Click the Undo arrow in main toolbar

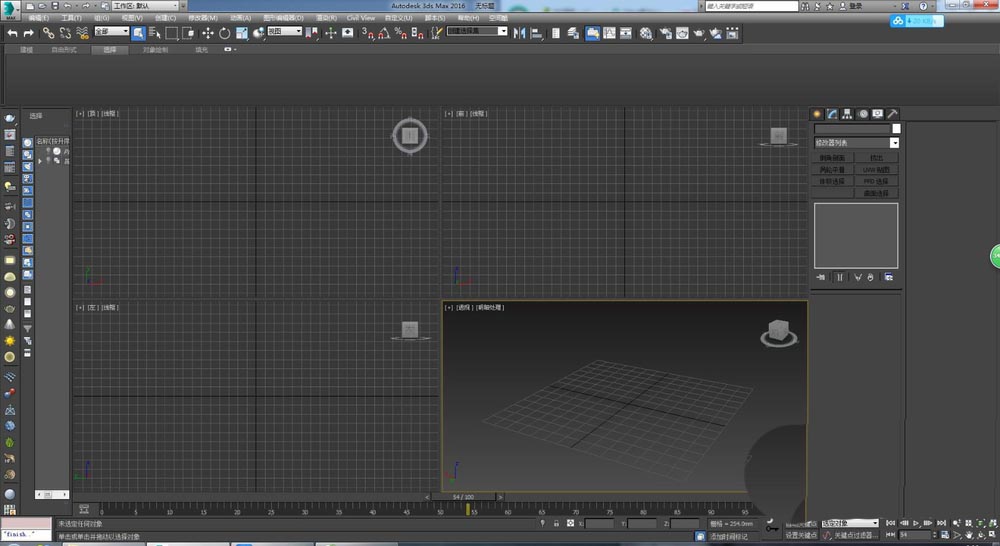point(12,33)
